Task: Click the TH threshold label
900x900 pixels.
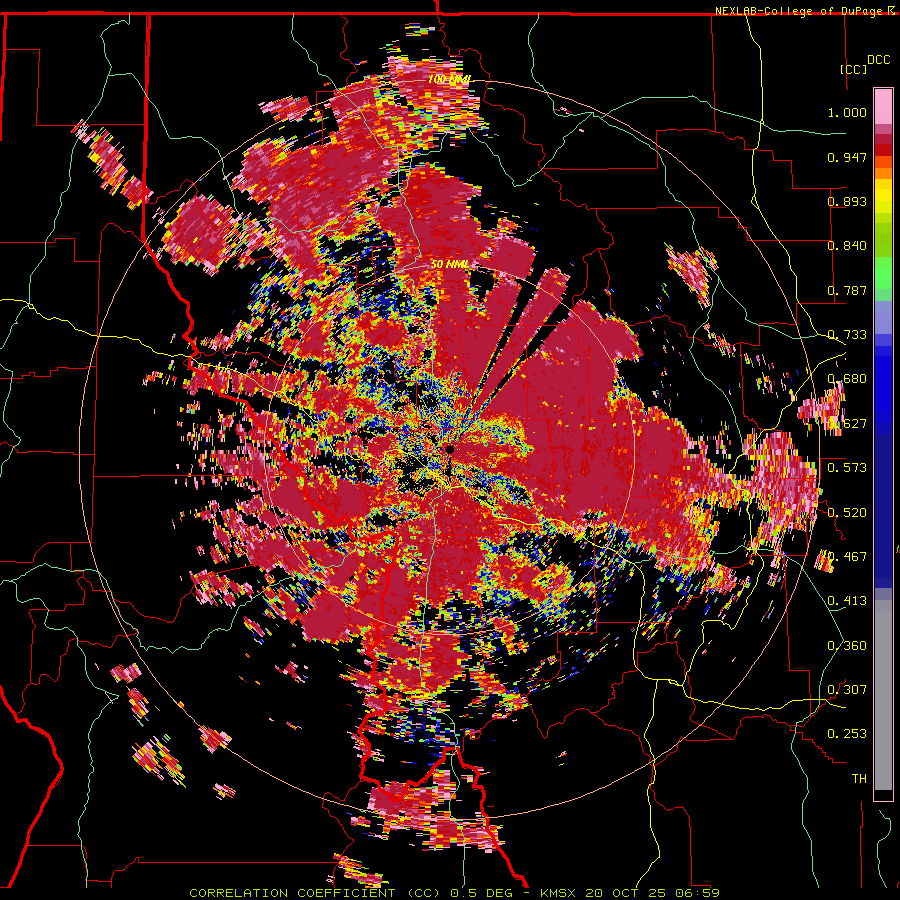Action: (859, 779)
